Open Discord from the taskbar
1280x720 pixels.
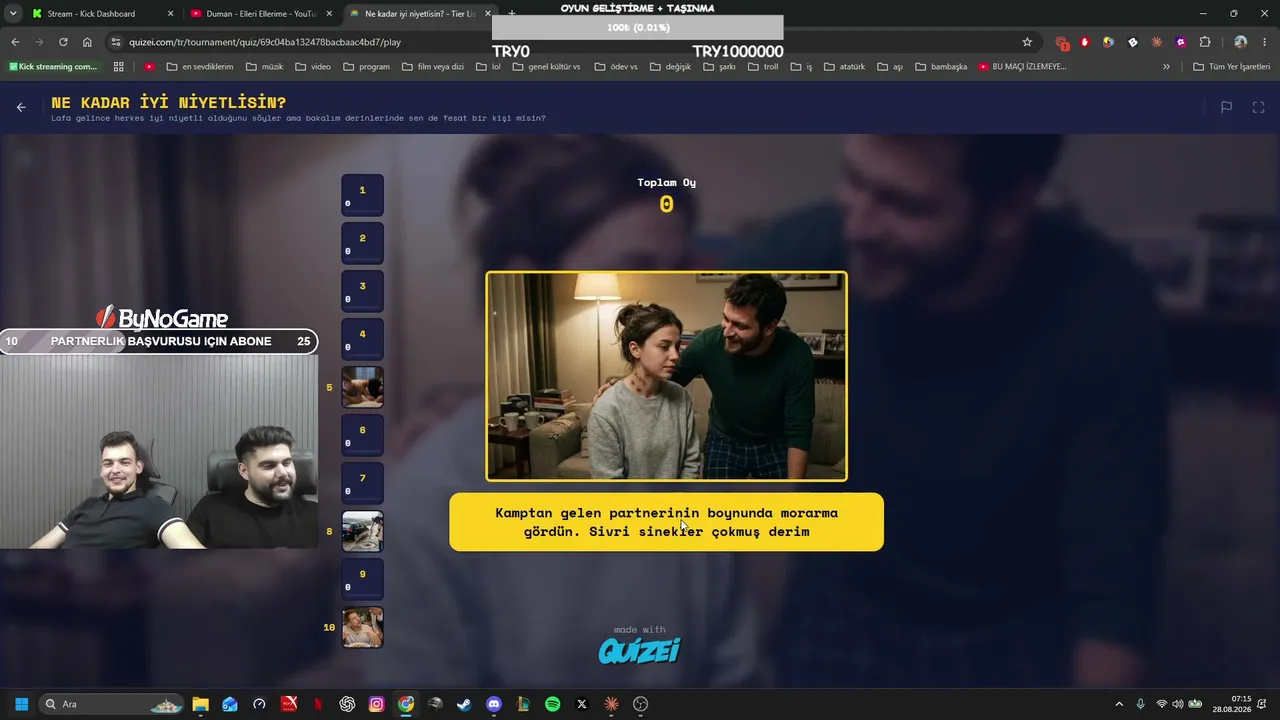pyautogui.click(x=494, y=704)
